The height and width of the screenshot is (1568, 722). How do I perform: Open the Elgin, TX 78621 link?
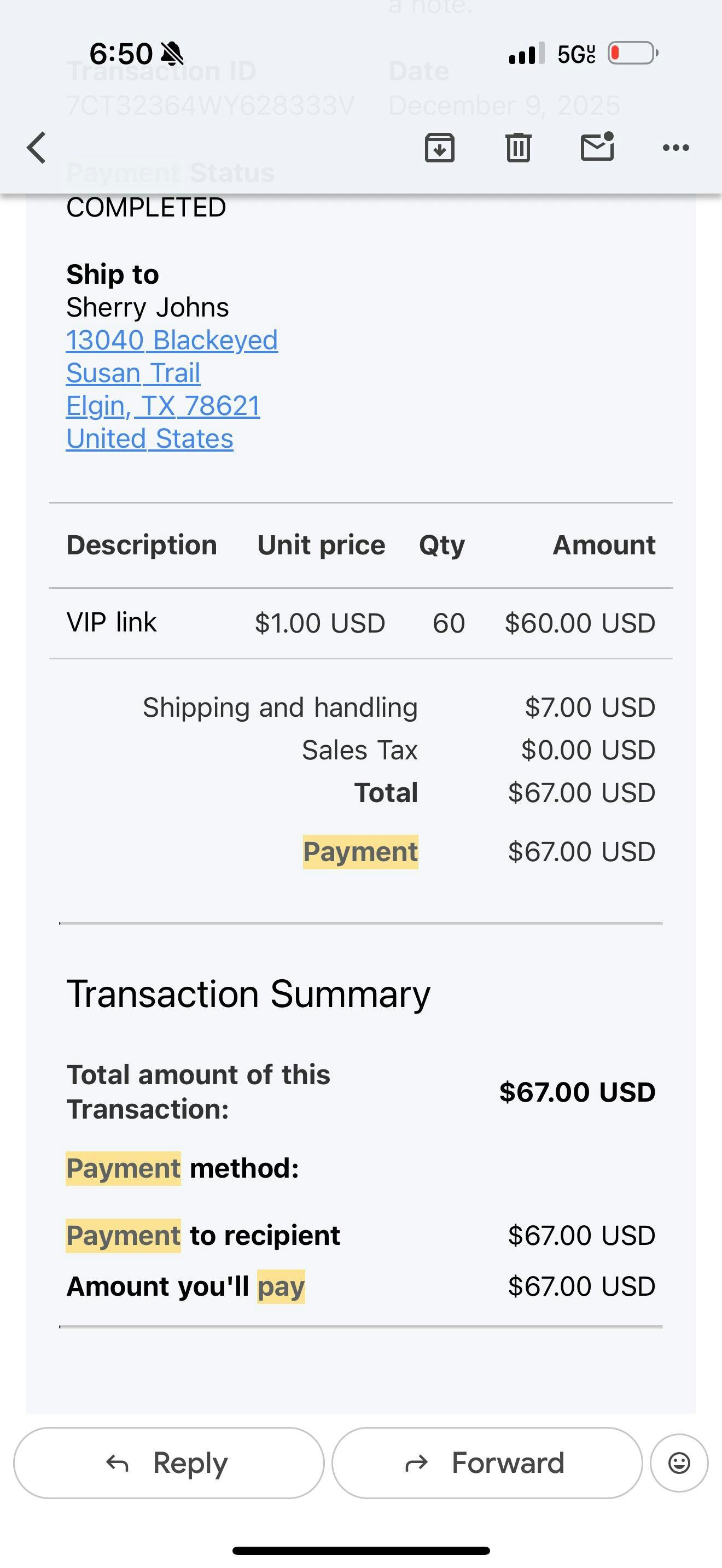162,406
